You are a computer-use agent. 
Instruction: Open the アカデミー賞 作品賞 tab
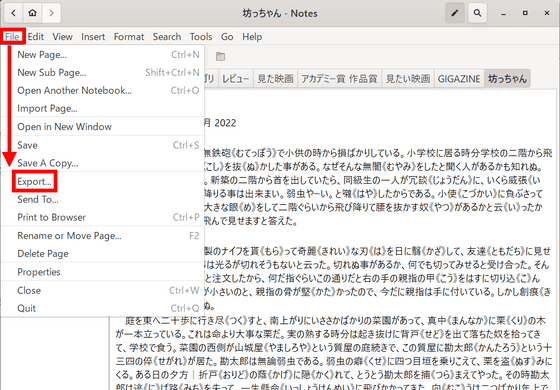click(339, 78)
